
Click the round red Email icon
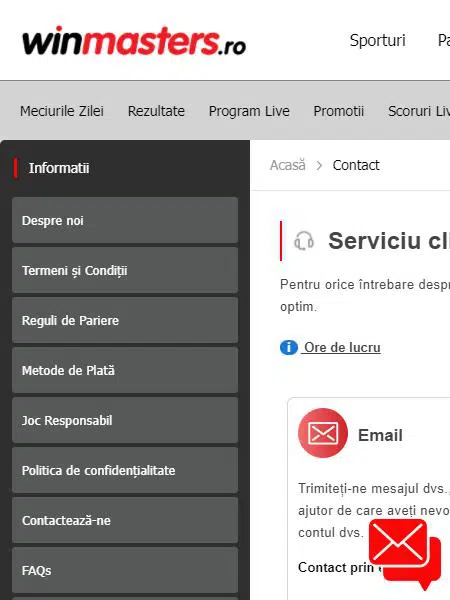tap(323, 433)
